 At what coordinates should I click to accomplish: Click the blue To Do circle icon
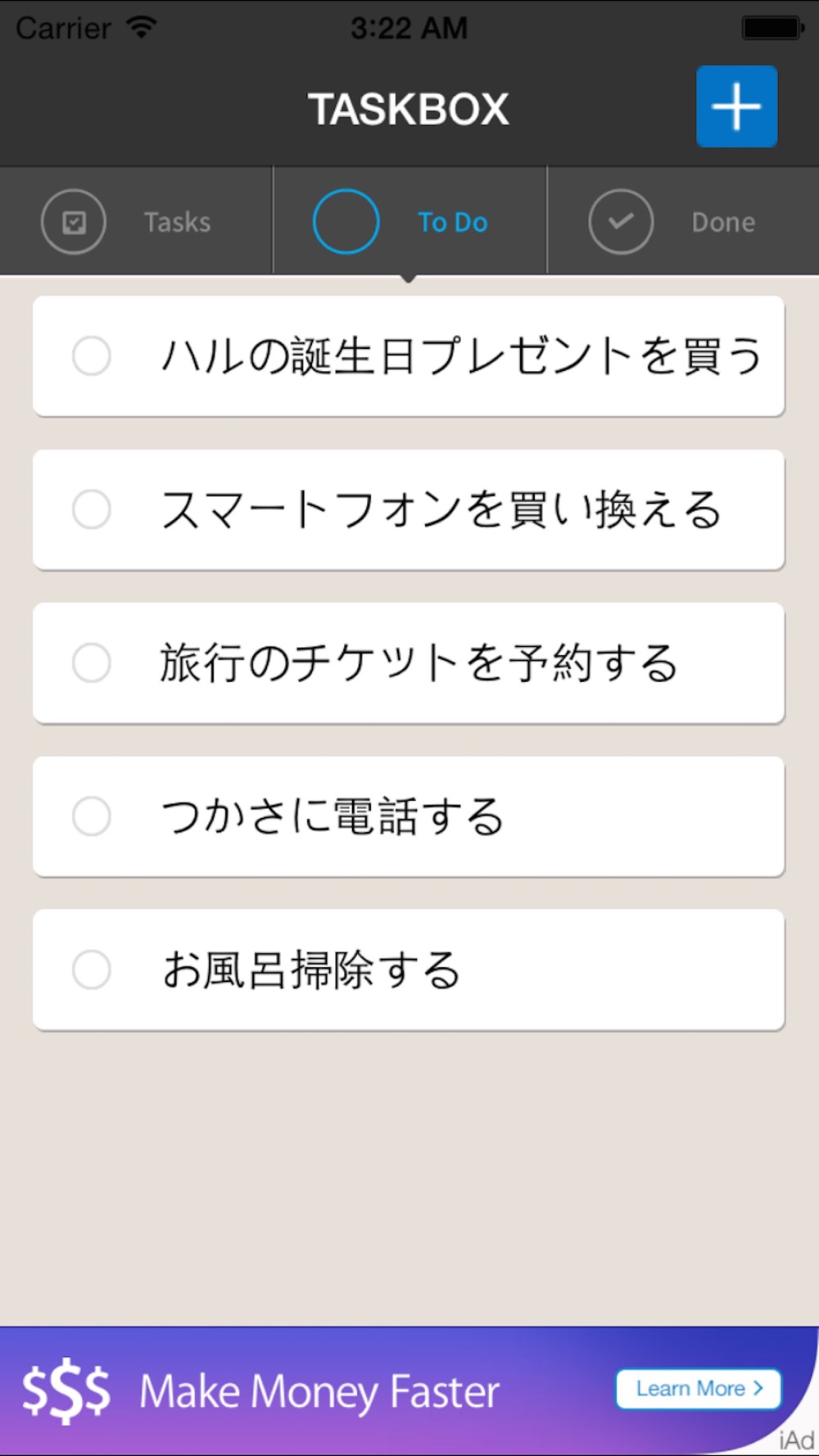(346, 221)
